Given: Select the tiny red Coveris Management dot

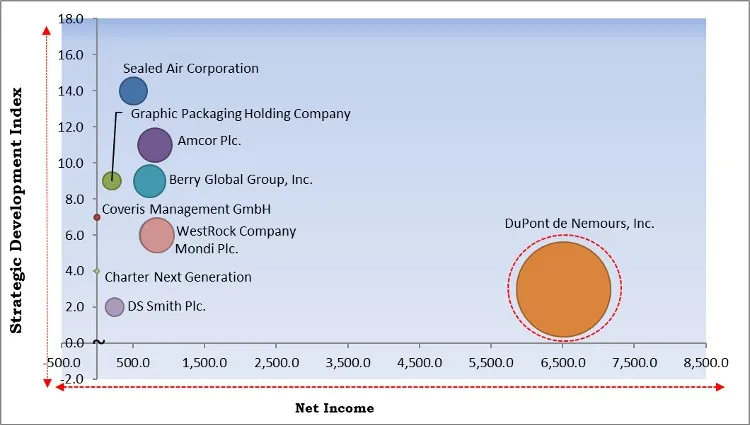Looking at the screenshot, I should tap(96, 217).
